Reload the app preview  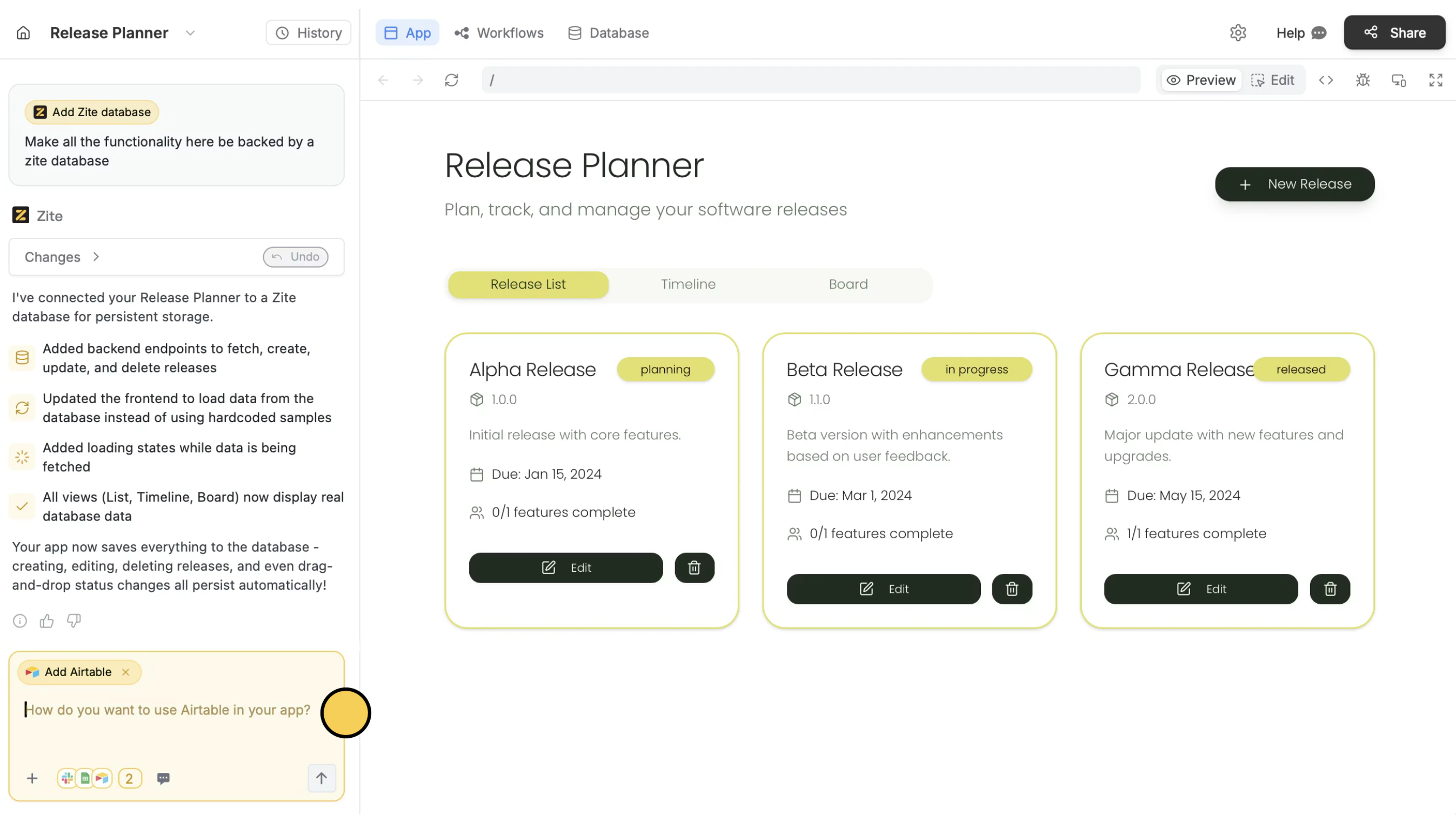(451, 80)
